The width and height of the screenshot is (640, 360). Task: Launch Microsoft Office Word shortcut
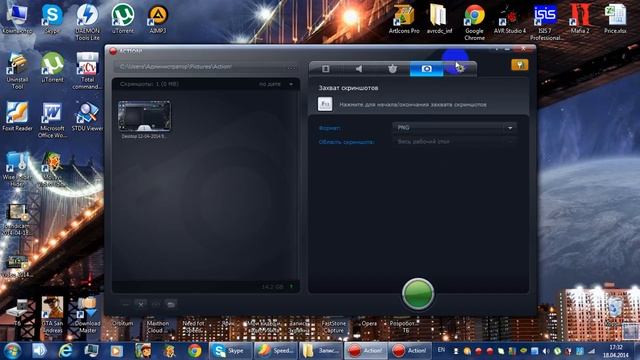click(x=52, y=120)
